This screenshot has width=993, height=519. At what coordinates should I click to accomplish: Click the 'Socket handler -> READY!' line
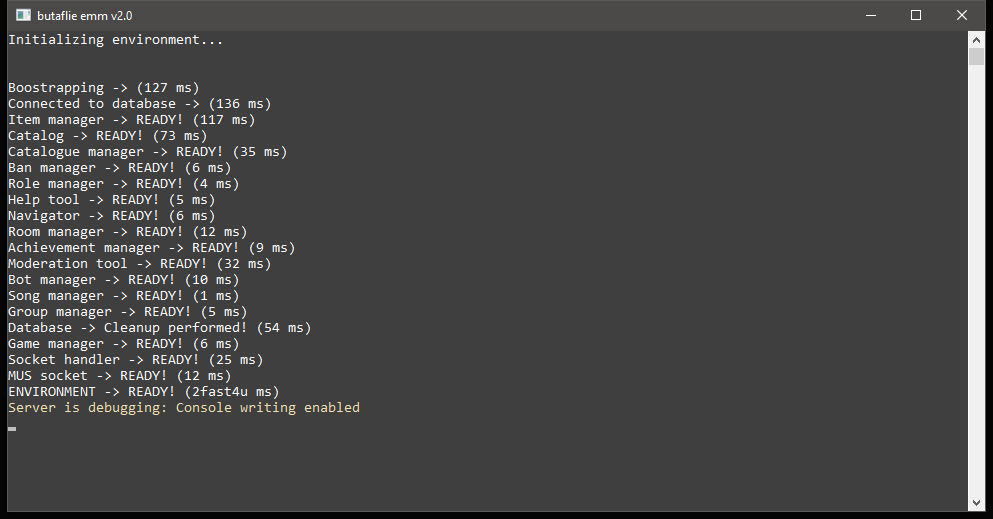click(135, 360)
